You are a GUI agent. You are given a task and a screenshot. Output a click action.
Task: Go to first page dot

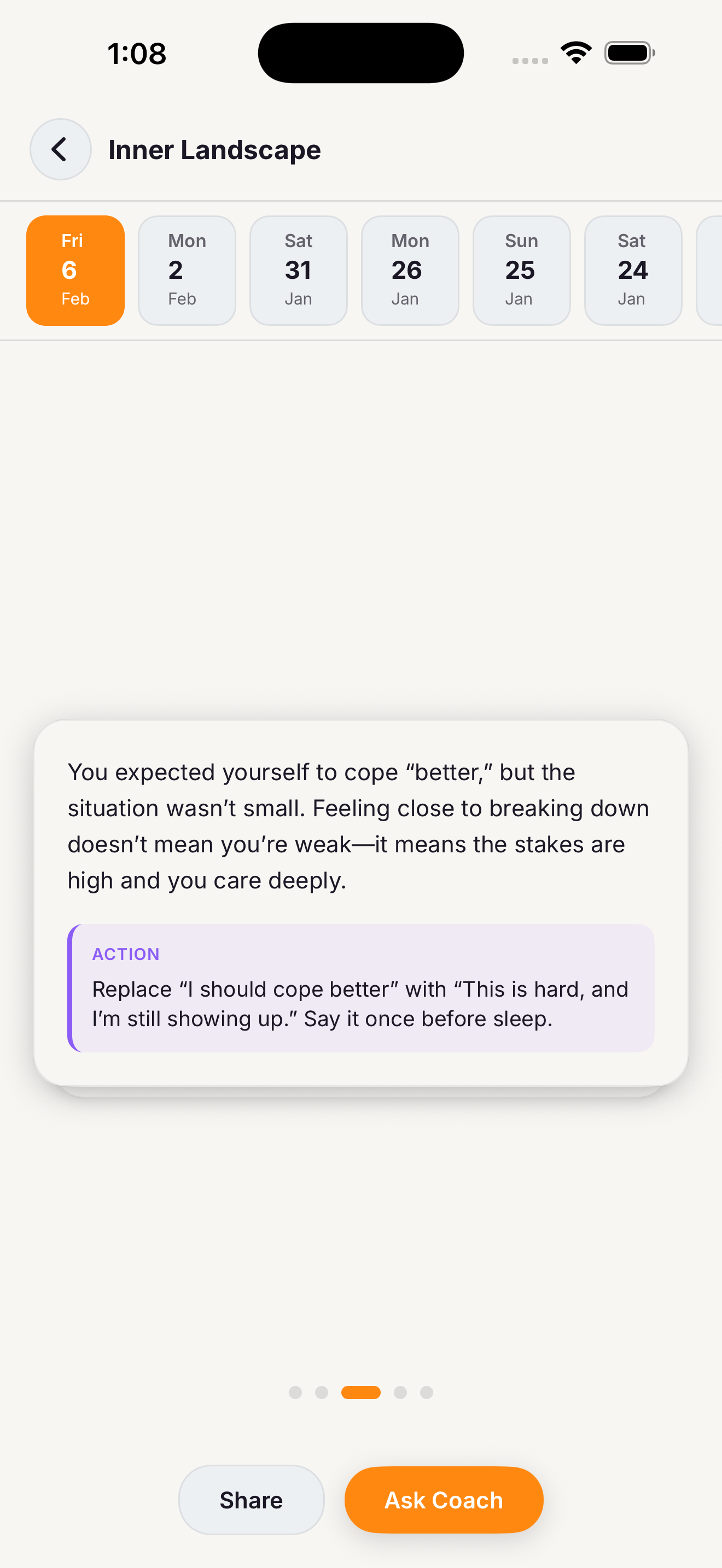[x=295, y=1393]
